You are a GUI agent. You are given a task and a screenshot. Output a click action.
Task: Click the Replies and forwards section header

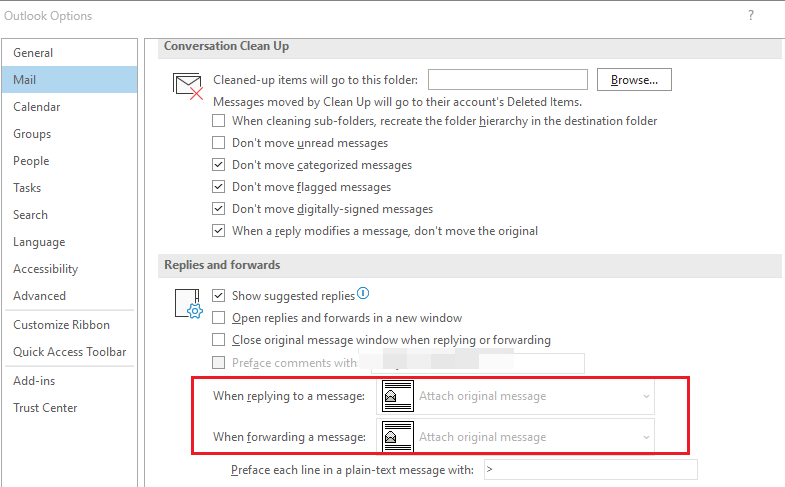pyautogui.click(x=470, y=265)
